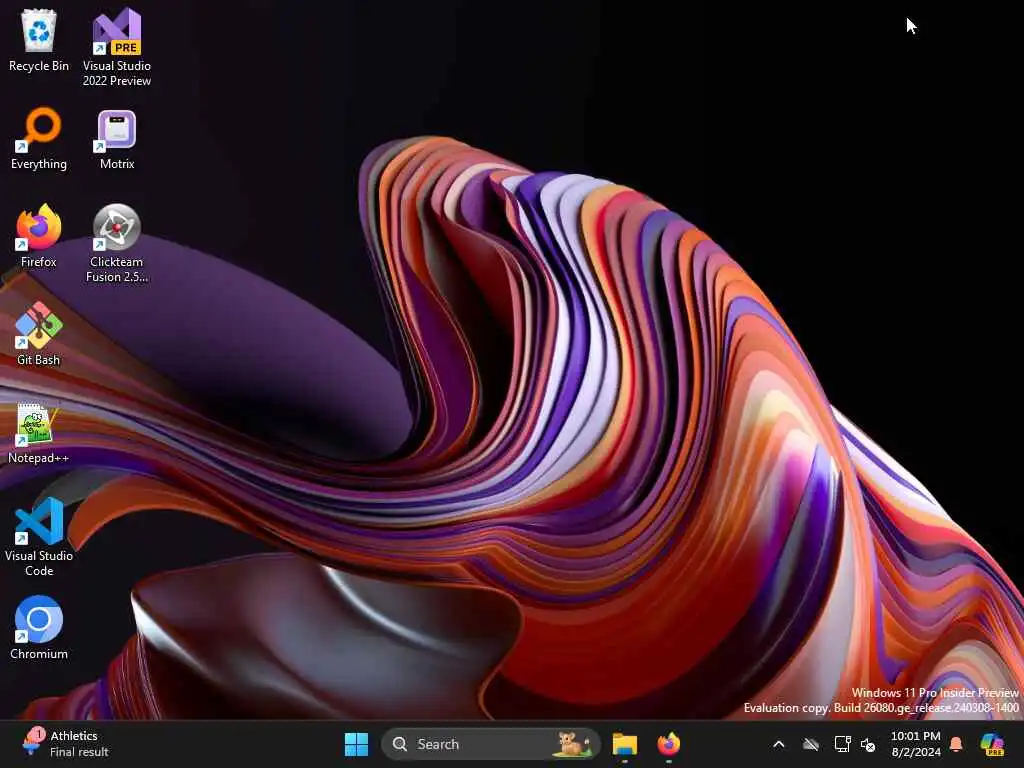Viewport: 1024px width, 768px height.
Task: Open the network status tray icon
Action: tap(842, 744)
